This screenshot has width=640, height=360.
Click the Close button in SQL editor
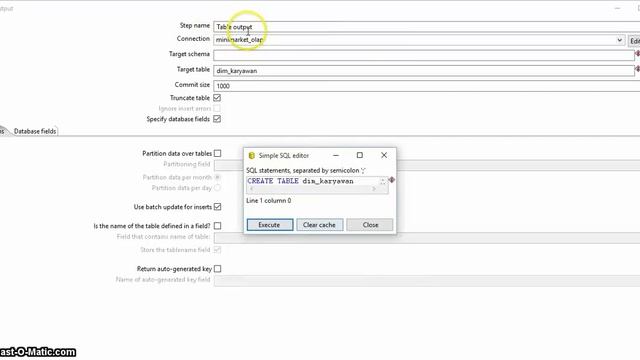[x=370, y=225]
